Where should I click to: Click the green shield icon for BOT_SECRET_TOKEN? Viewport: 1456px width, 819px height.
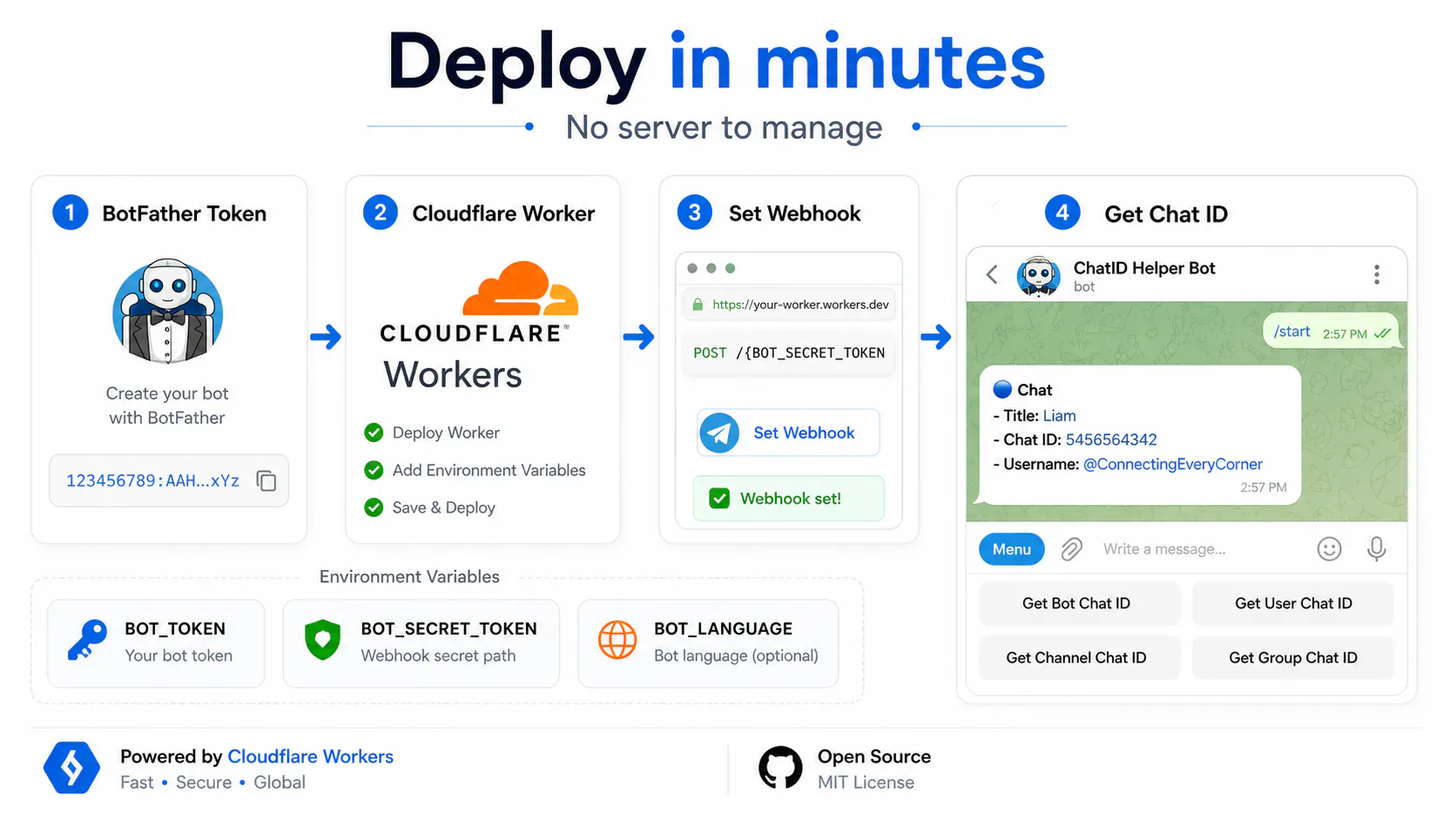pyautogui.click(x=322, y=641)
